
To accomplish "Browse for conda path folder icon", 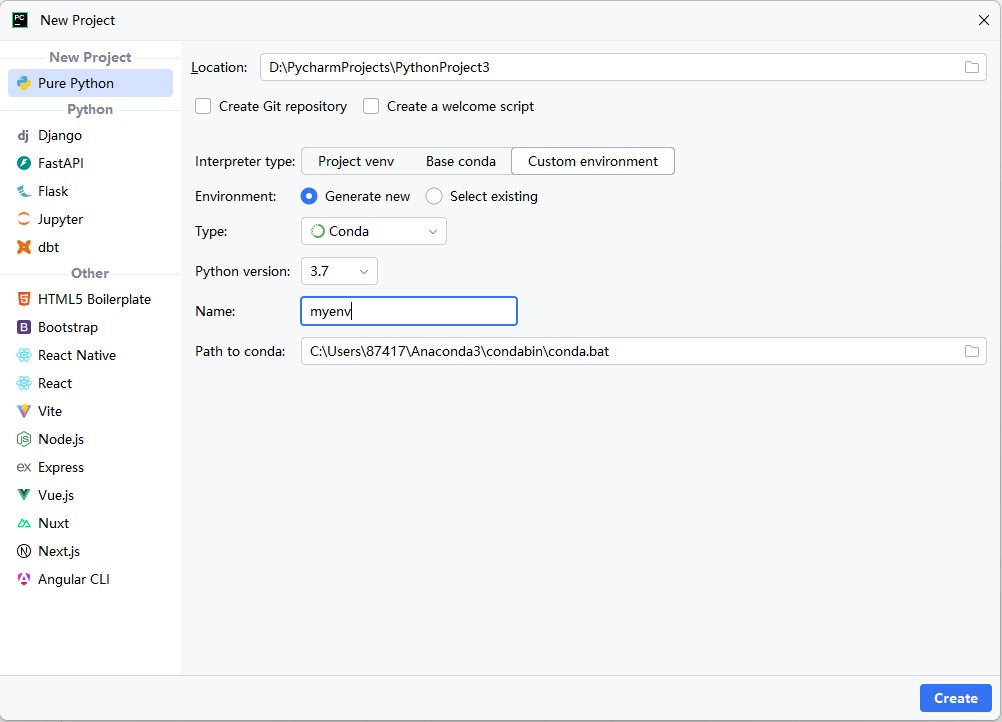I will [x=971, y=351].
